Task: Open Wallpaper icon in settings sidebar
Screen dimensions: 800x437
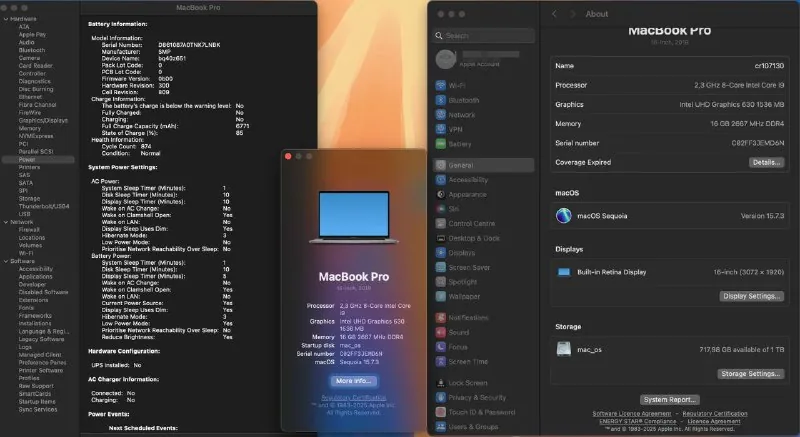Action: [441, 296]
